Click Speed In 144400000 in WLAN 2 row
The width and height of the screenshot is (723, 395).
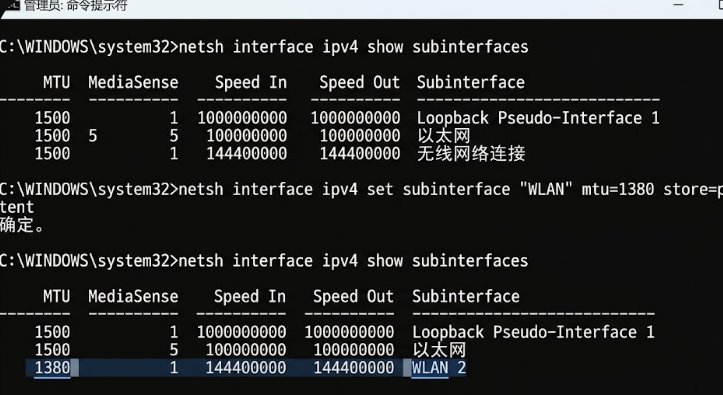[246, 368]
